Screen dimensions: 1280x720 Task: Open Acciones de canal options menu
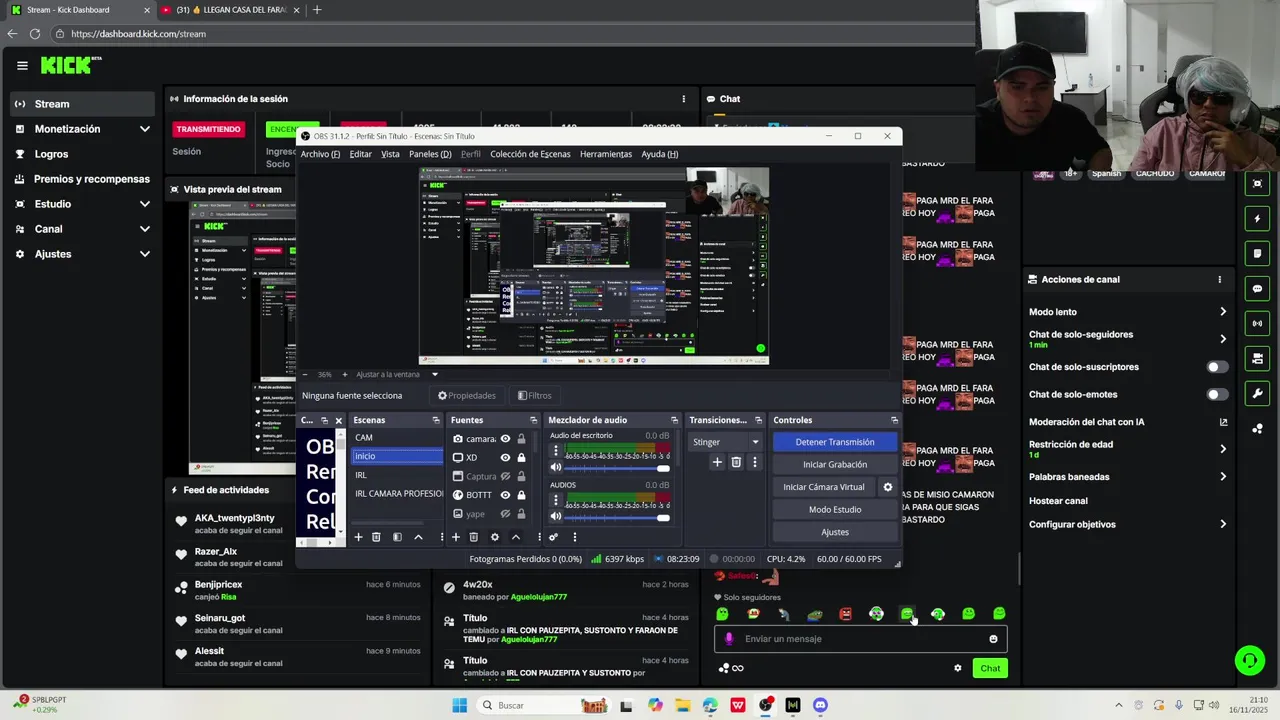click(x=1219, y=280)
